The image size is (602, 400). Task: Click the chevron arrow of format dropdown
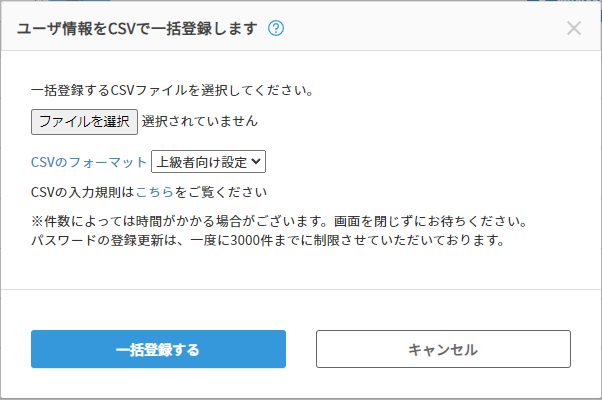(256, 162)
